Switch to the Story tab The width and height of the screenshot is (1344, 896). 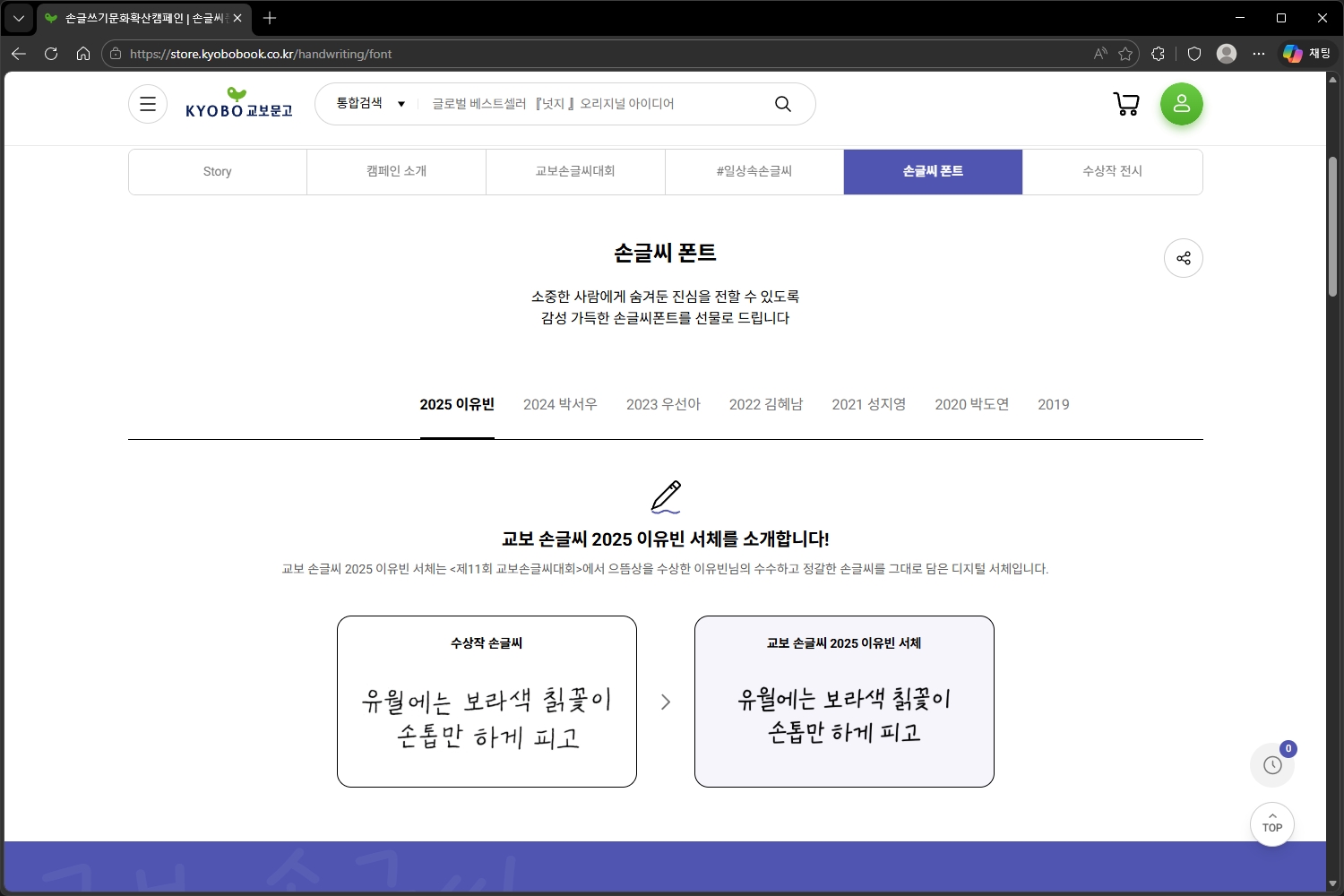point(218,171)
